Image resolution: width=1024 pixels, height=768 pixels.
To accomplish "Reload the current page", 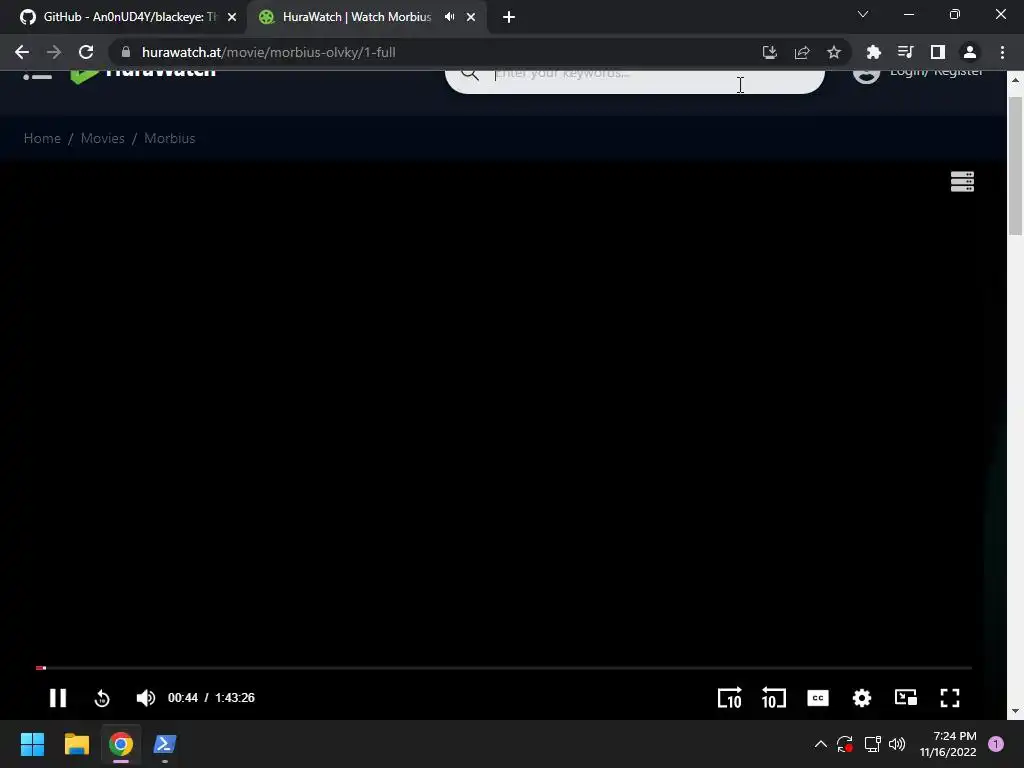I will [x=86, y=52].
